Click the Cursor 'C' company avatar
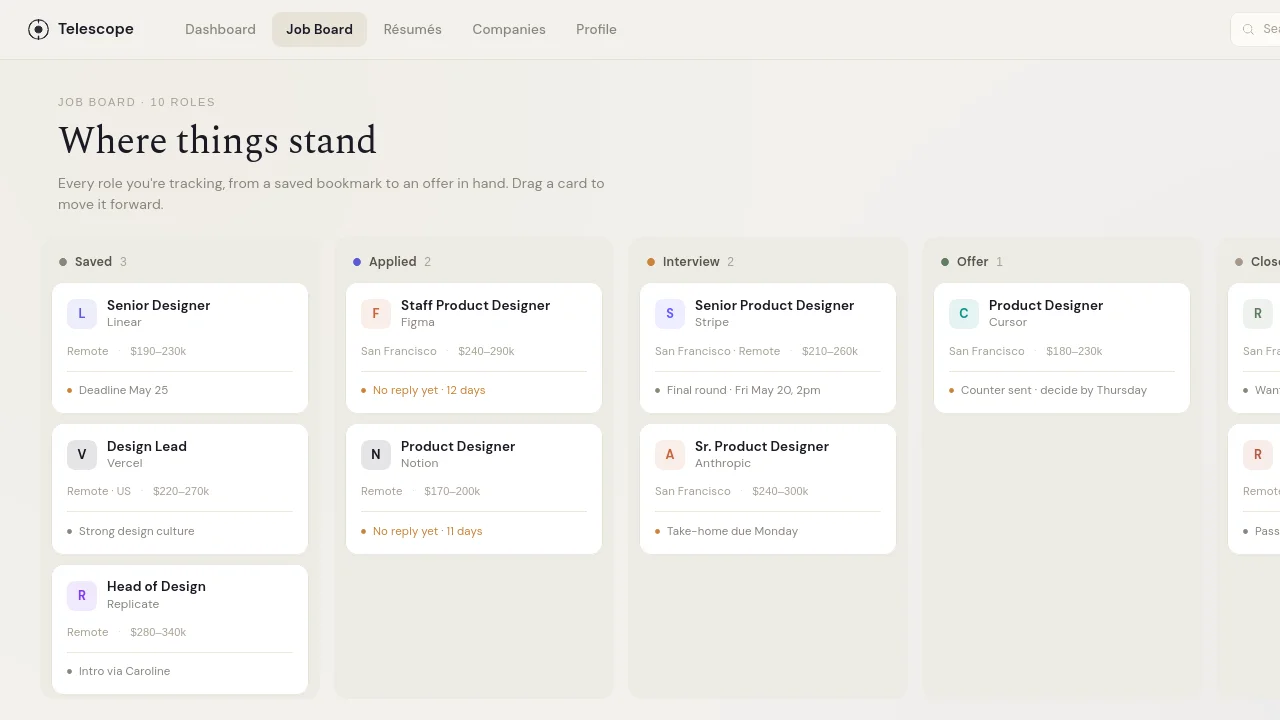 (964, 313)
